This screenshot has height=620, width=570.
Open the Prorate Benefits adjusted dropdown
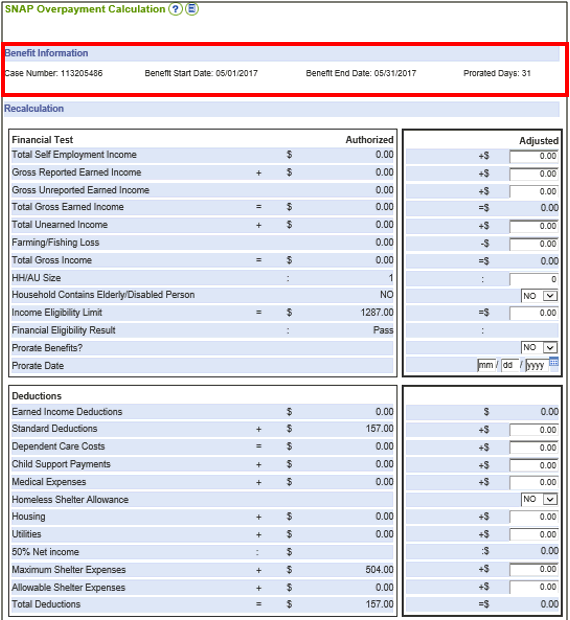539,348
